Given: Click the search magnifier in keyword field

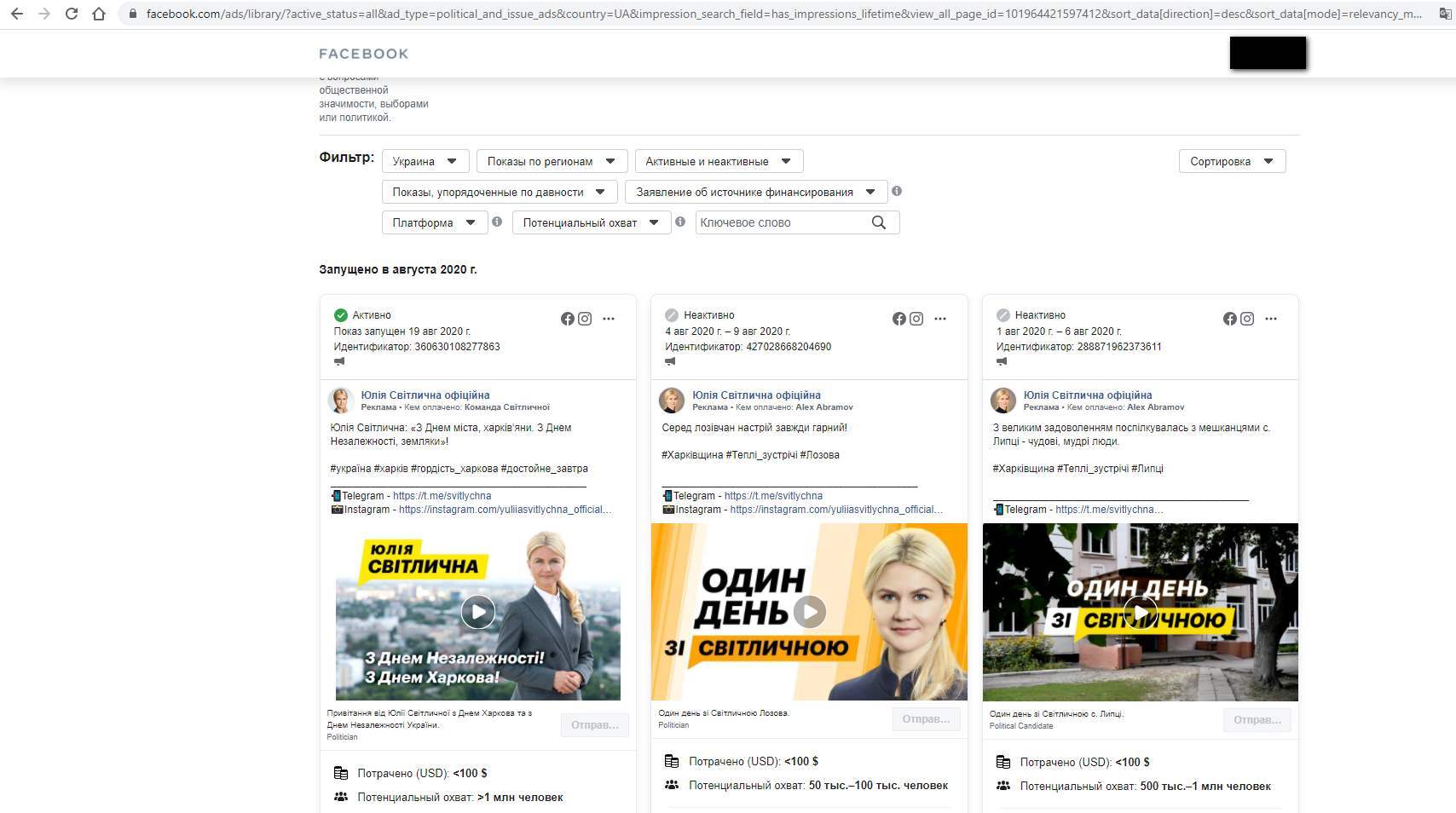Looking at the screenshot, I should [x=879, y=222].
